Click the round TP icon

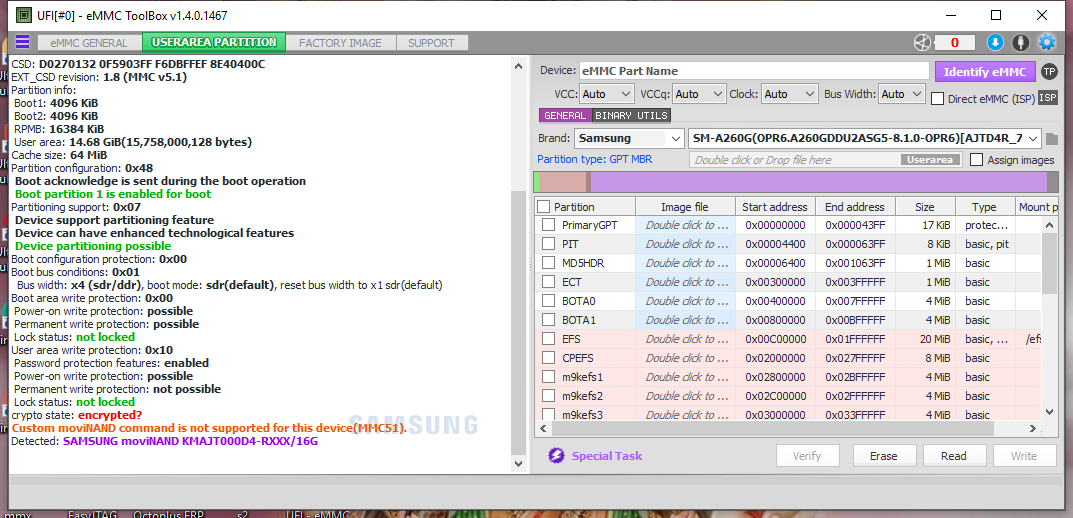pyautogui.click(x=1048, y=71)
